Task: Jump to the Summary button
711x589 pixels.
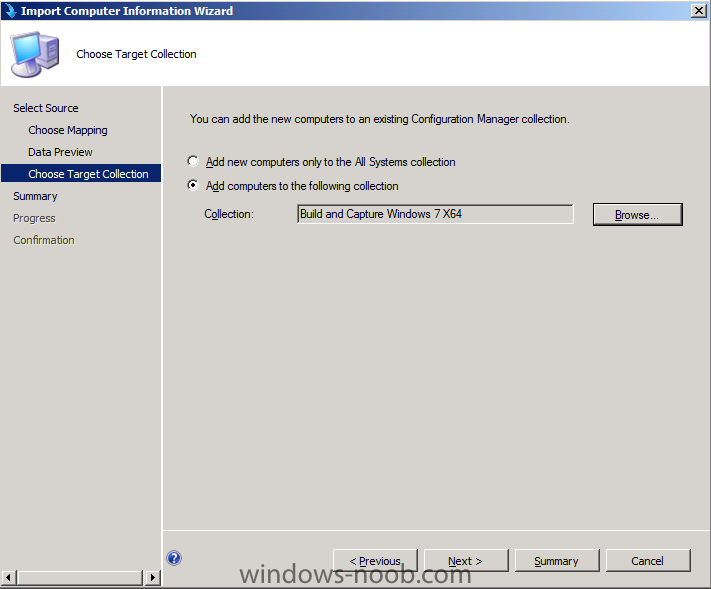Action: coord(557,561)
